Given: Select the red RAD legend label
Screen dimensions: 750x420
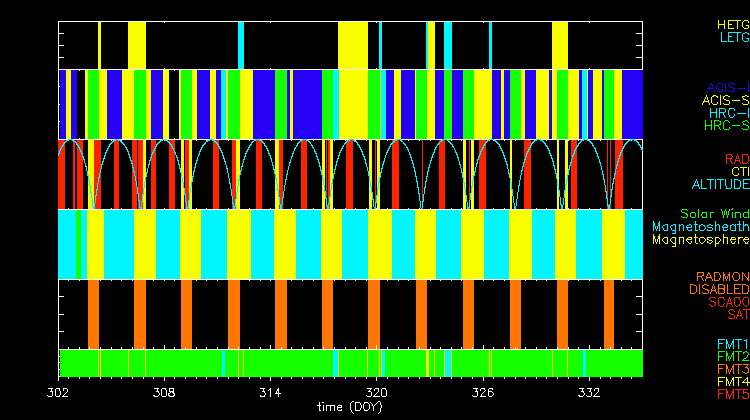Looking at the screenshot, I should click(x=736, y=159).
